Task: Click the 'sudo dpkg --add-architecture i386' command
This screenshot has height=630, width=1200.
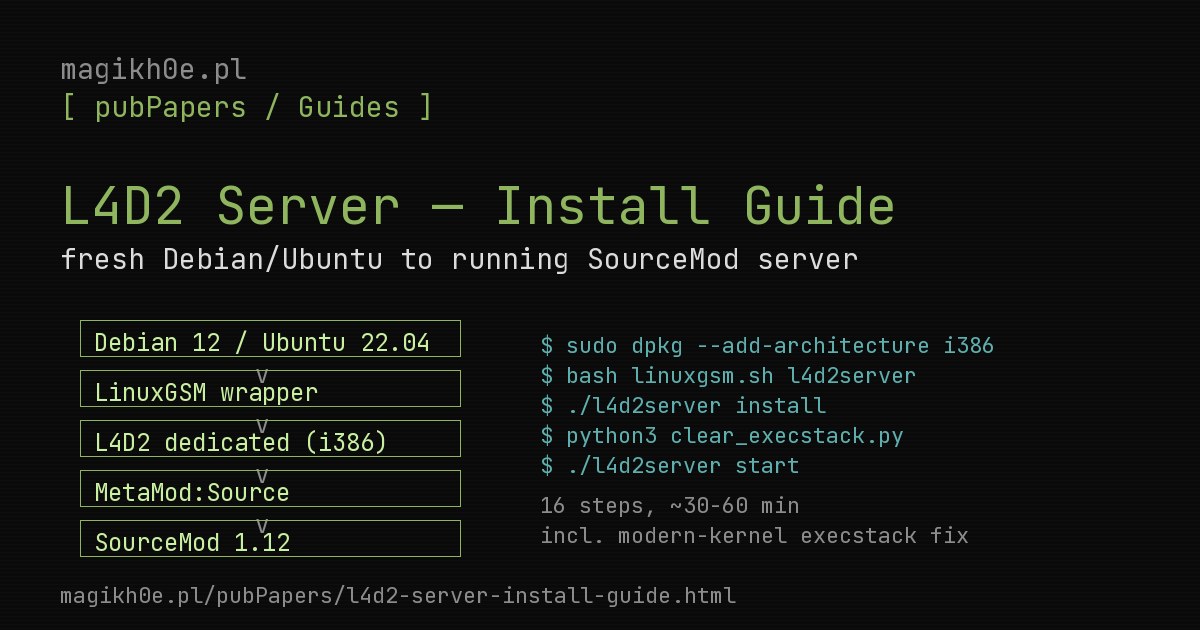Action: (767, 346)
